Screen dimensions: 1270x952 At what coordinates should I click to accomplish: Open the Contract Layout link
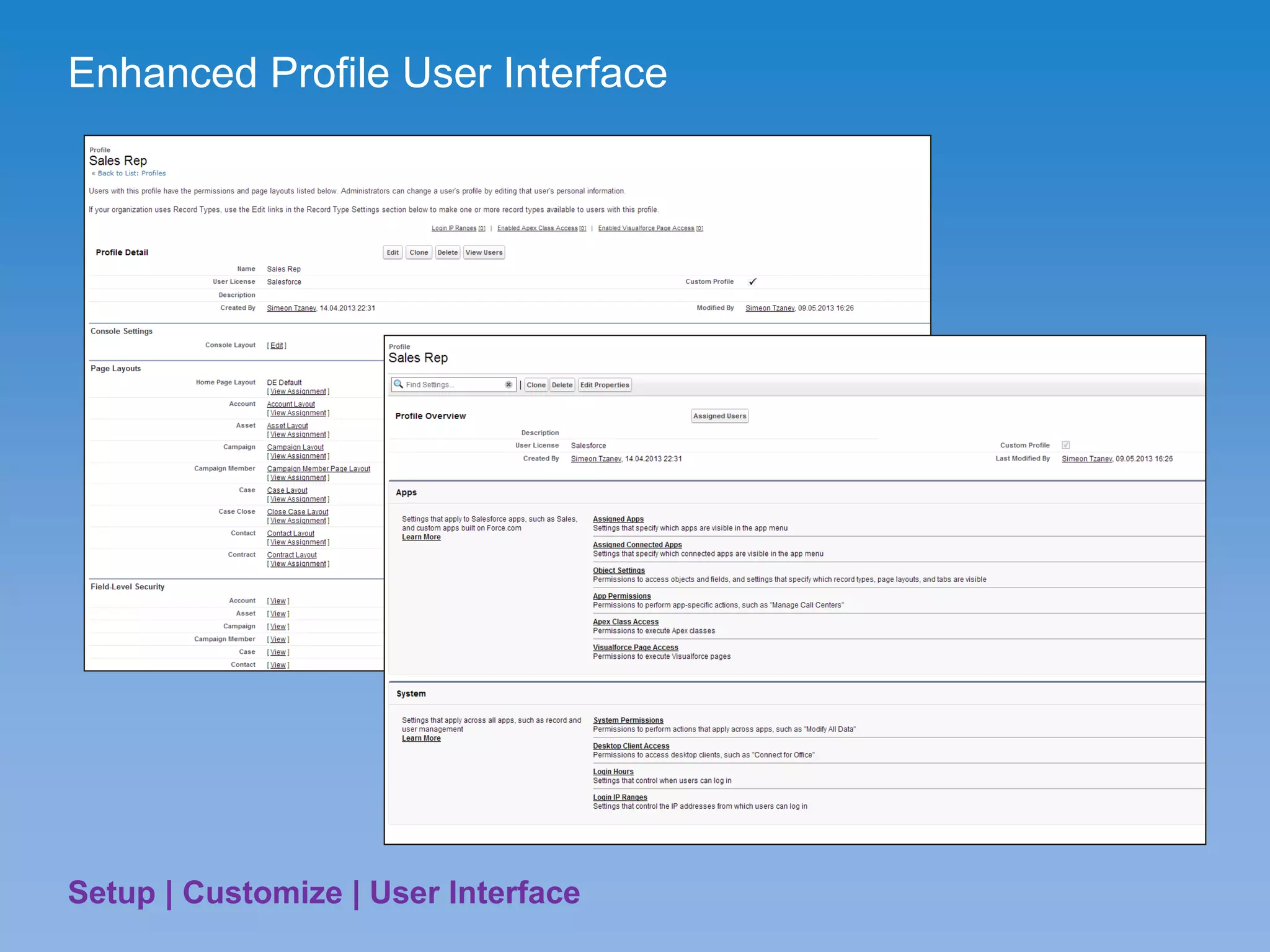click(x=291, y=555)
